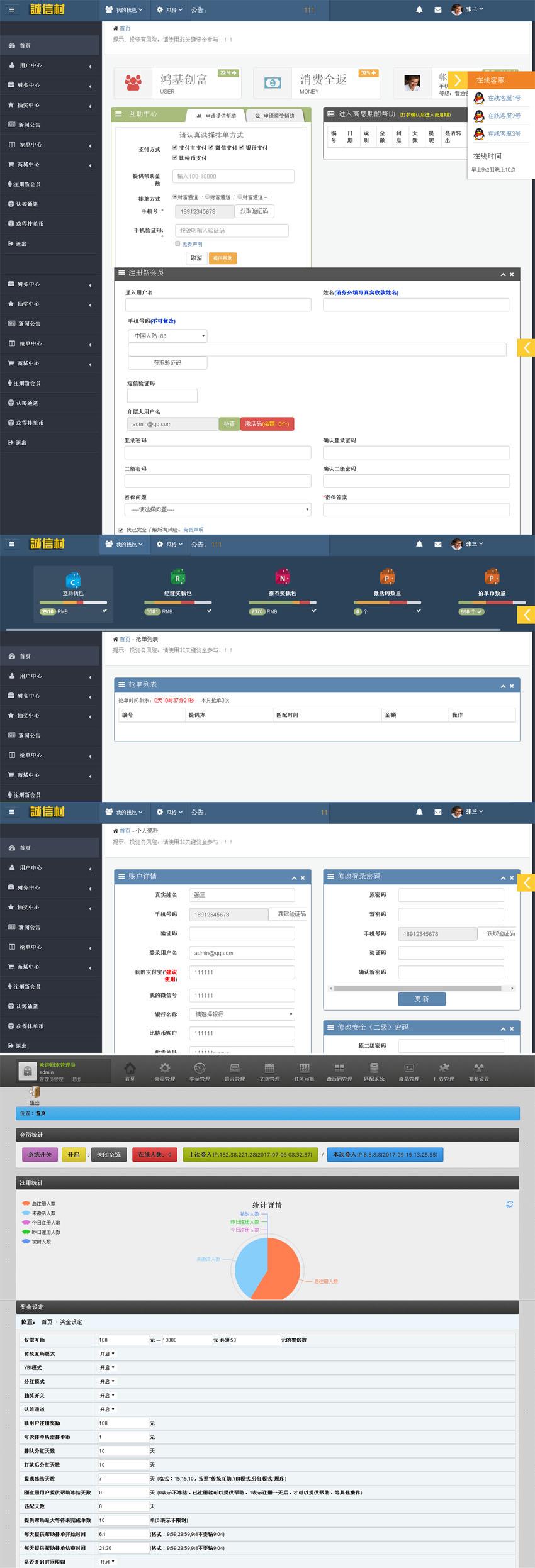Toggle the 微信支付 checkbox

click(x=211, y=147)
